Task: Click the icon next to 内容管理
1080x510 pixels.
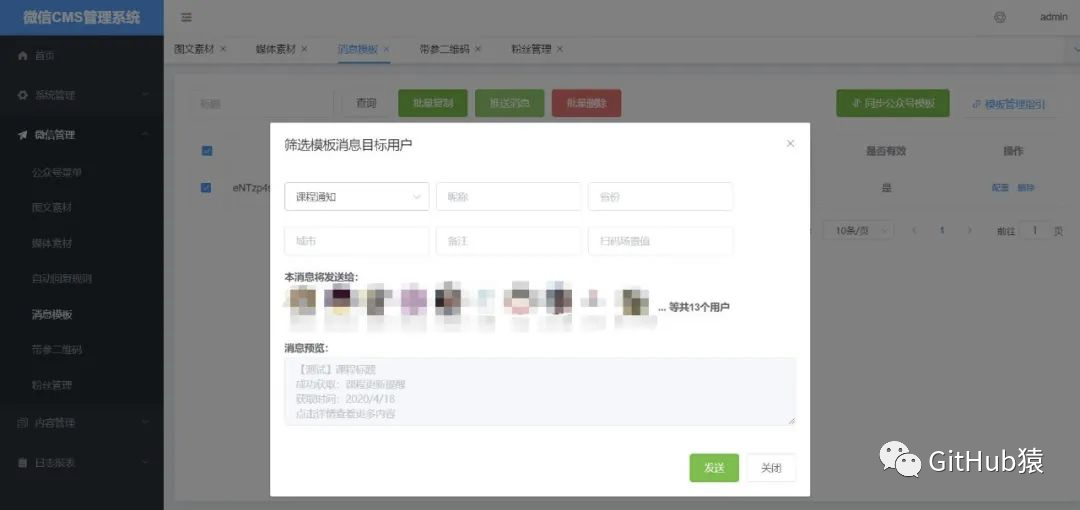Action: click(x=23, y=422)
